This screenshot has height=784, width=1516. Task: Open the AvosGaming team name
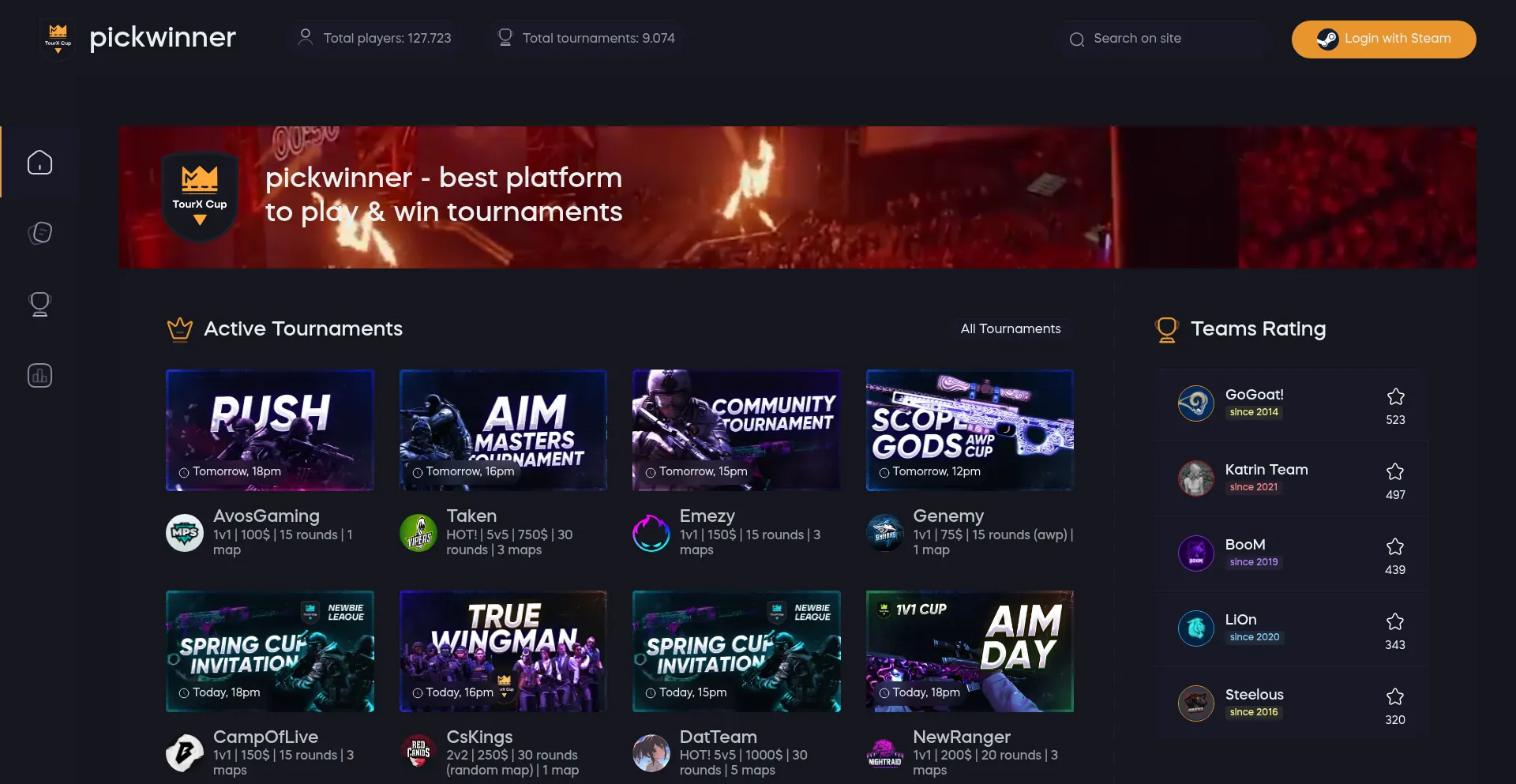click(266, 516)
